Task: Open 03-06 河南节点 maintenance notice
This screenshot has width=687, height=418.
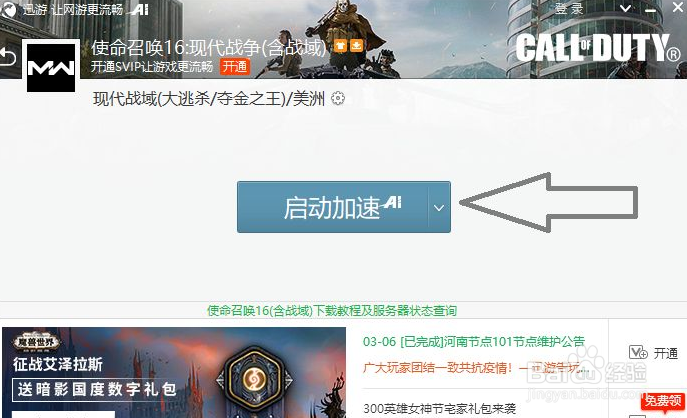Action: [474, 341]
